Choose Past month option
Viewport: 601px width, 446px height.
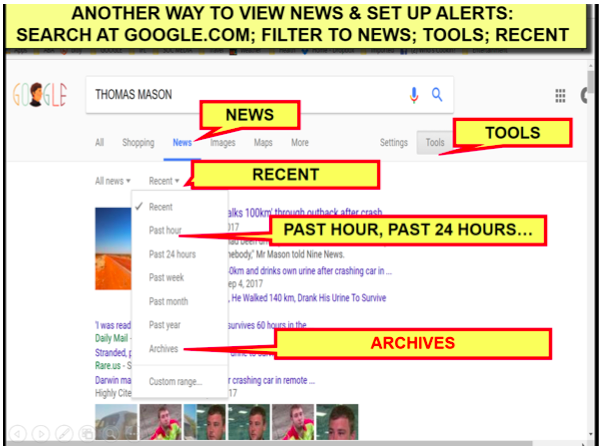point(168,301)
